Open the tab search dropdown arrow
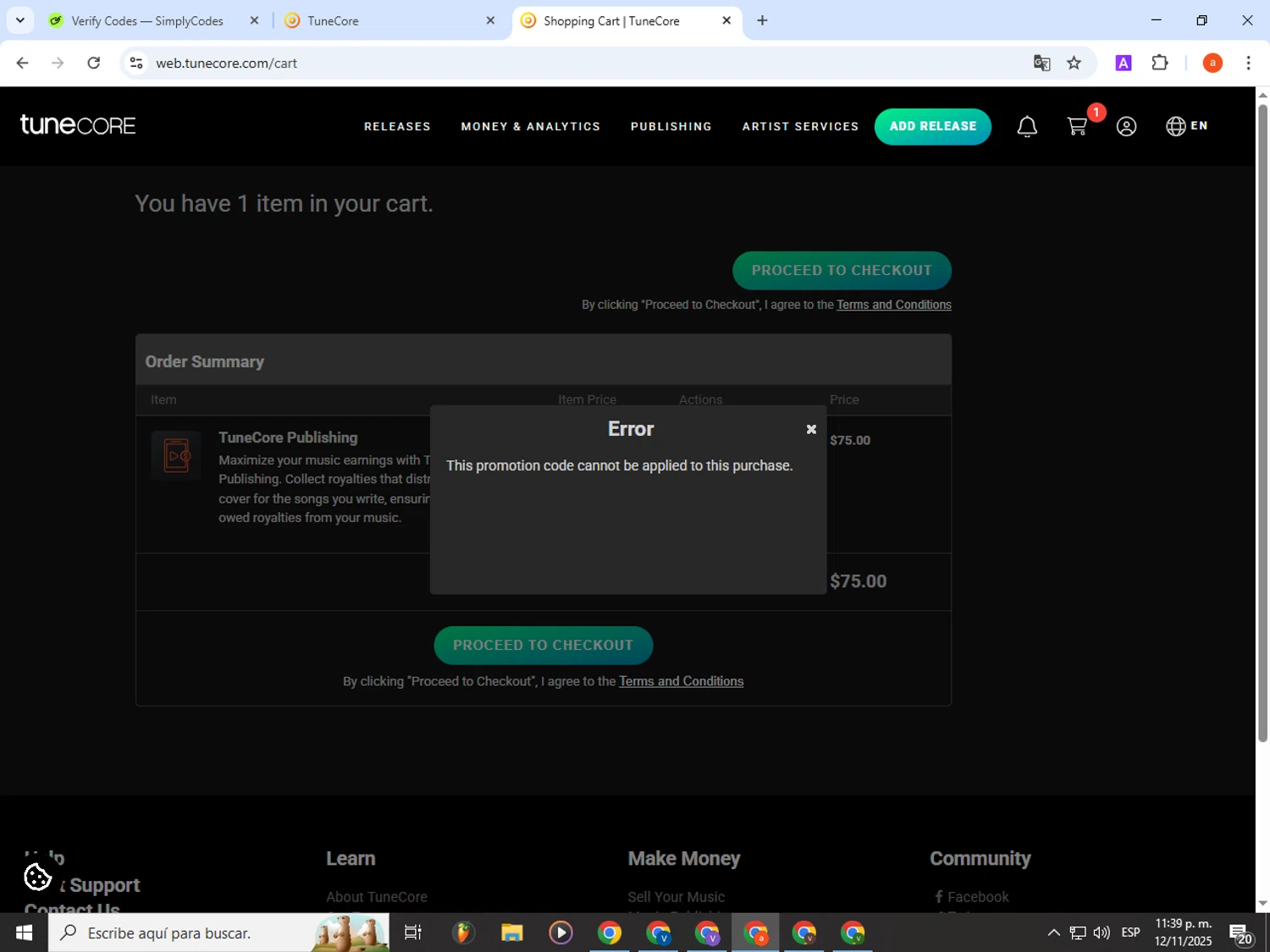 [20, 20]
